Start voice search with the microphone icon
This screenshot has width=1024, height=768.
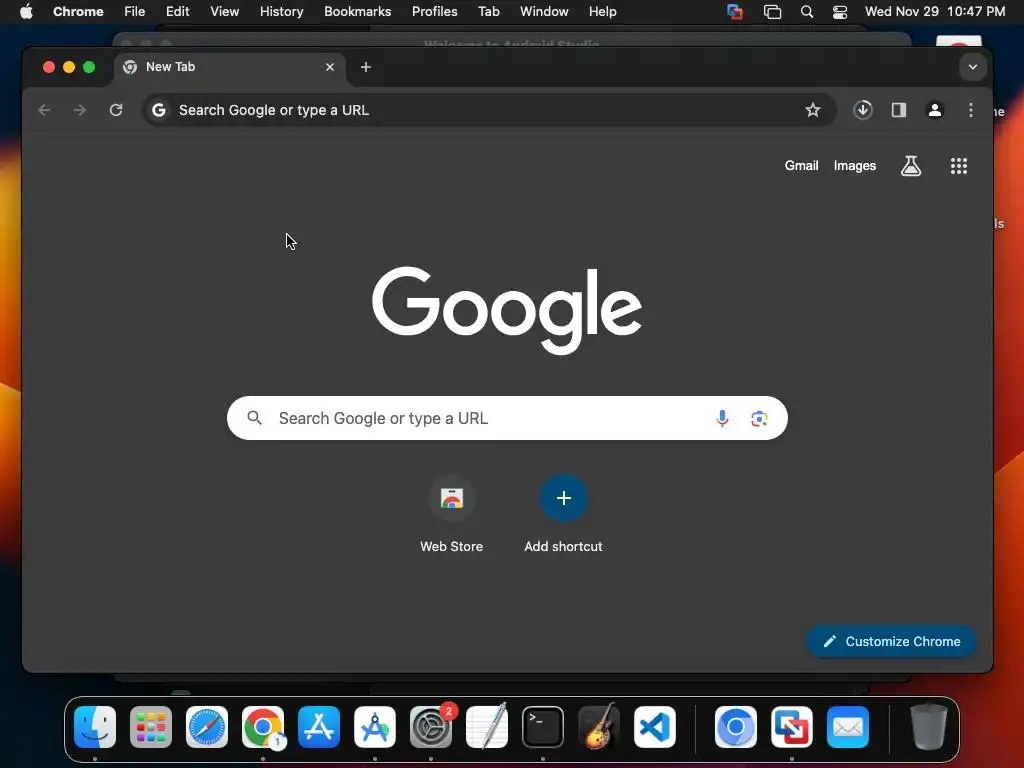(x=722, y=418)
